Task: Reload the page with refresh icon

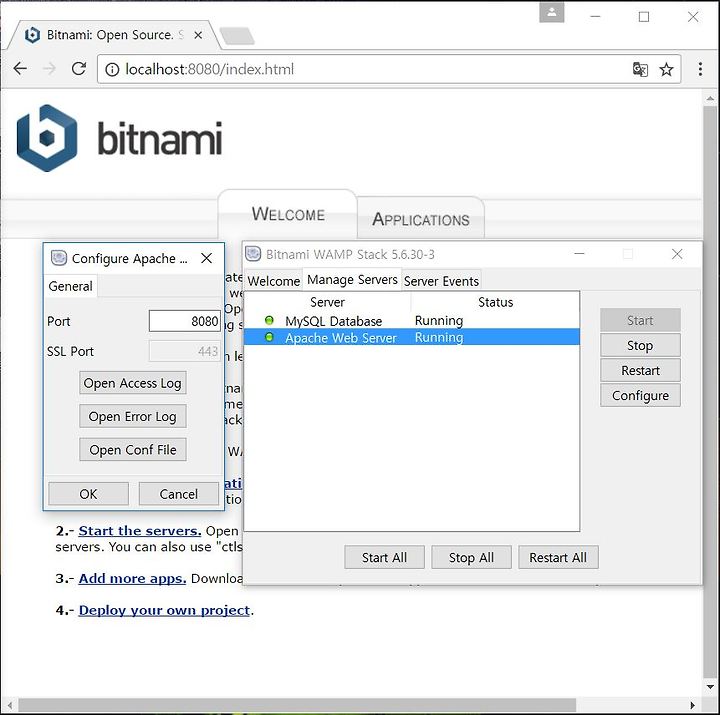Action: (x=79, y=69)
